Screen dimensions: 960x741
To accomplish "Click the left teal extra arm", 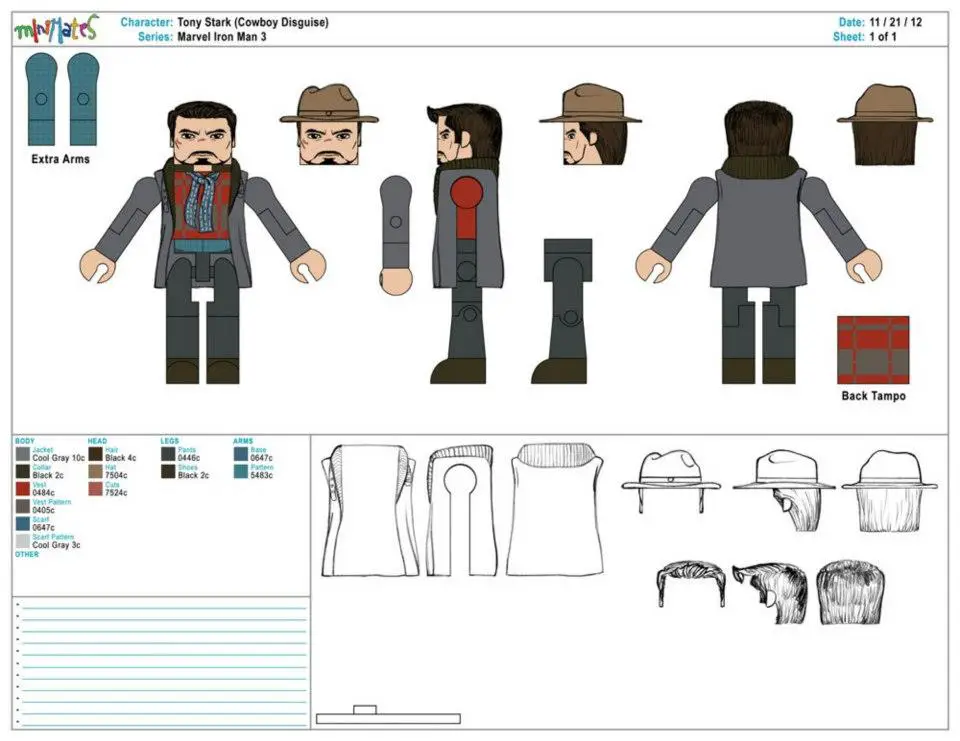I will tap(40, 99).
